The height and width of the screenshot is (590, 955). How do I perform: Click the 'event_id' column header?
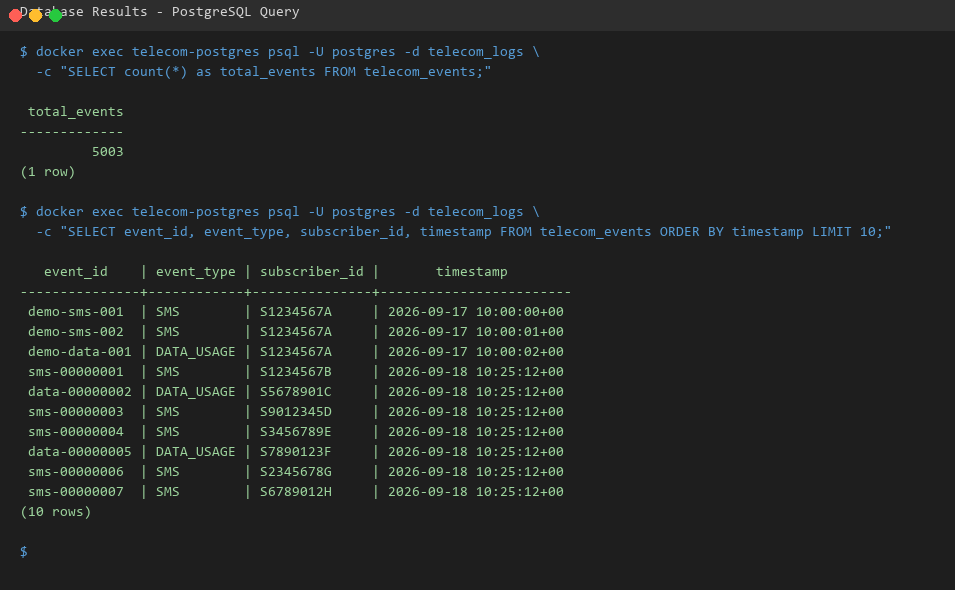coord(76,272)
